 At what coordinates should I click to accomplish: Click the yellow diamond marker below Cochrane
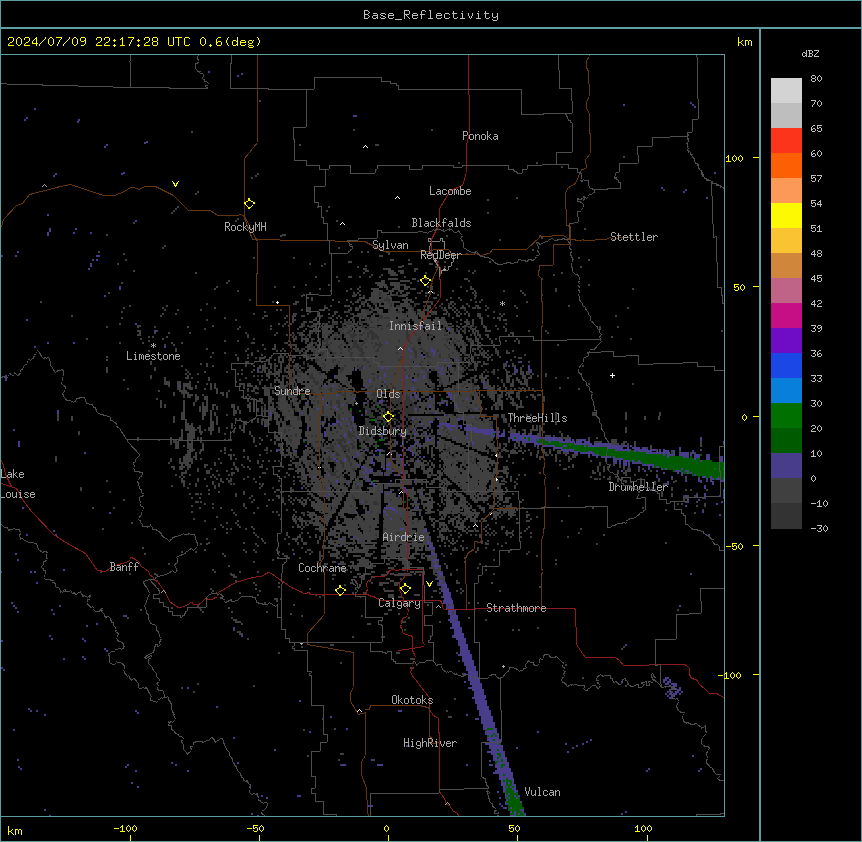coord(340,590)
